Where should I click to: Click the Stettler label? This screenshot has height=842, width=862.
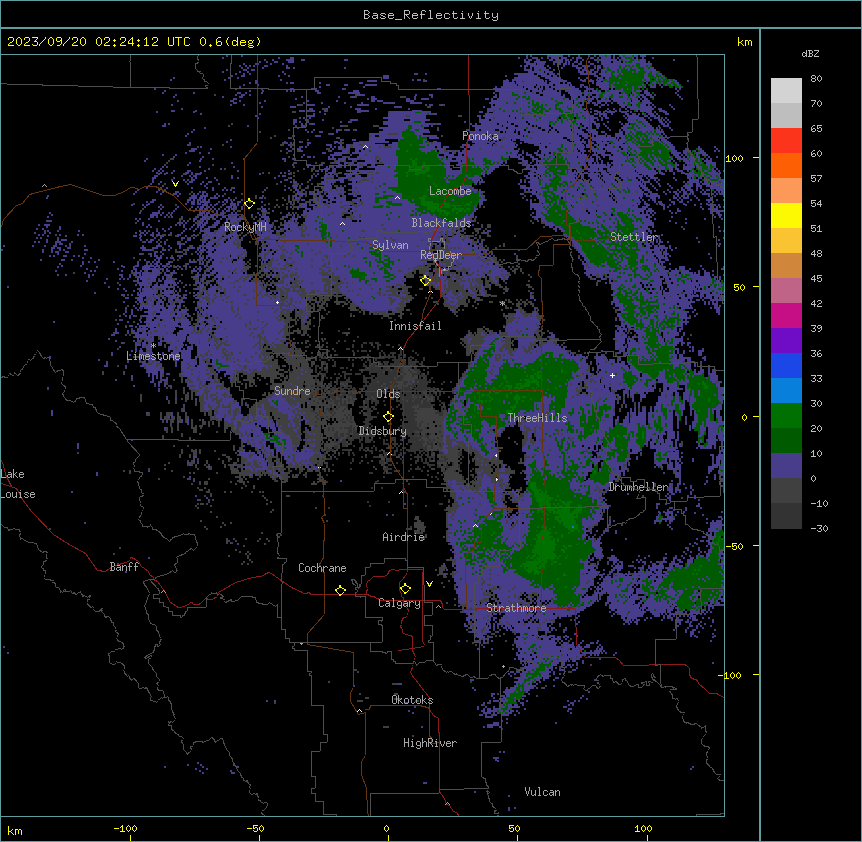point(634,237)
